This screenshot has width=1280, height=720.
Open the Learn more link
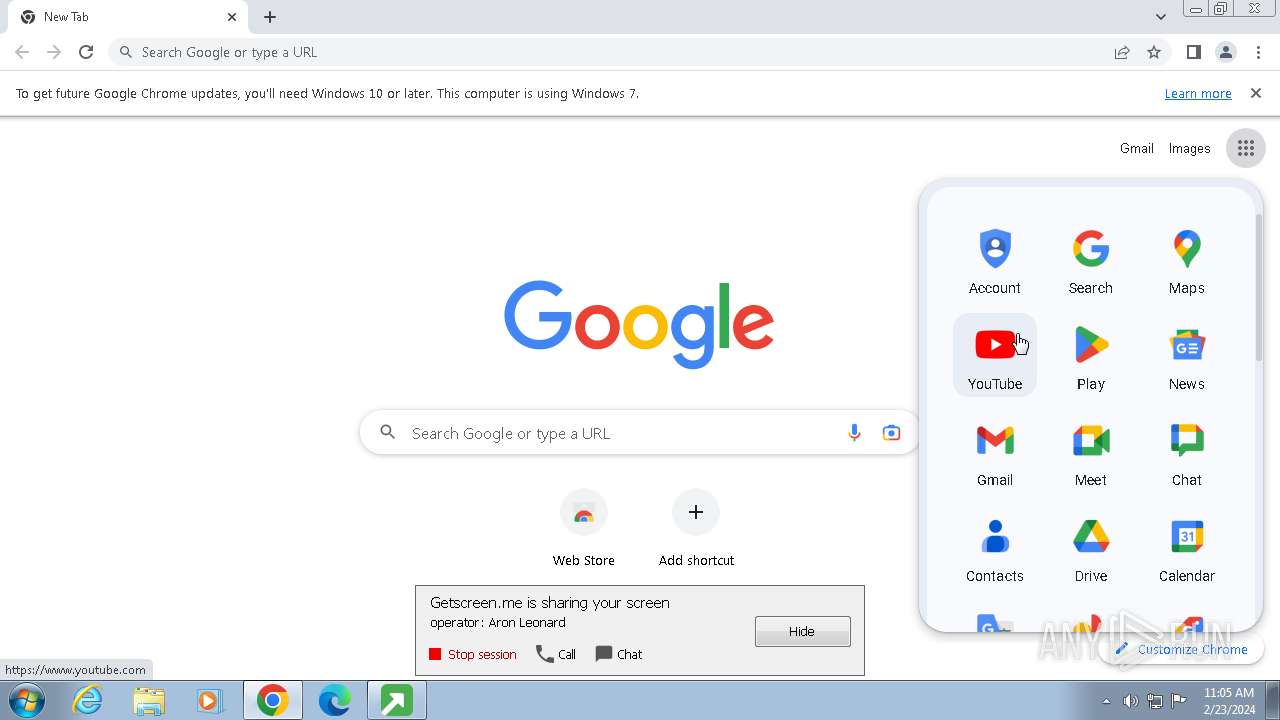[1198, 93]
